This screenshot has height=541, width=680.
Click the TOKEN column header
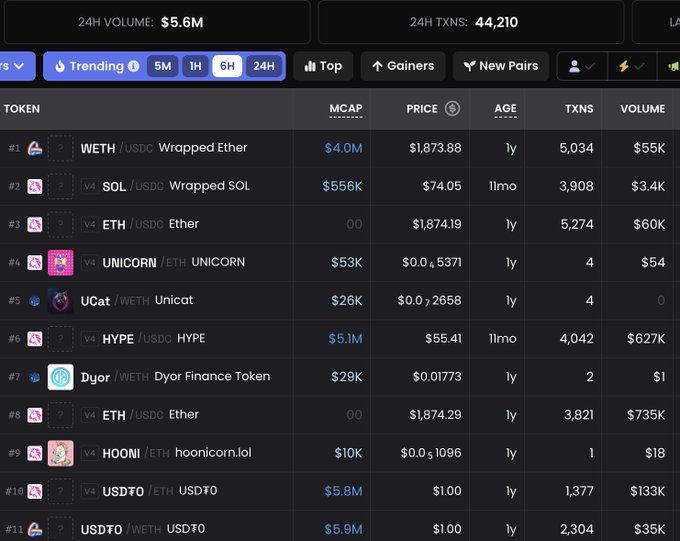tap(22, 109)
